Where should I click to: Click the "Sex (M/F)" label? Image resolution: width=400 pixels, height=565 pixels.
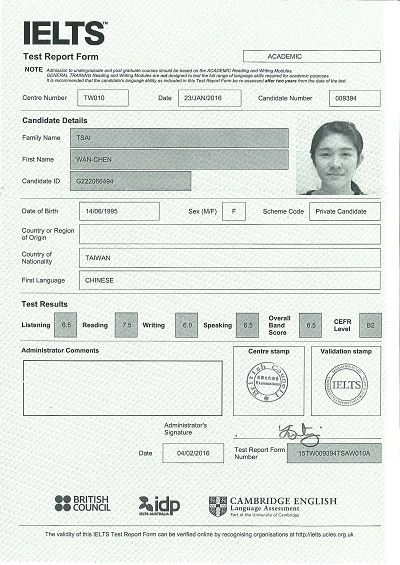pyautogui.click(x=203, y=212)
